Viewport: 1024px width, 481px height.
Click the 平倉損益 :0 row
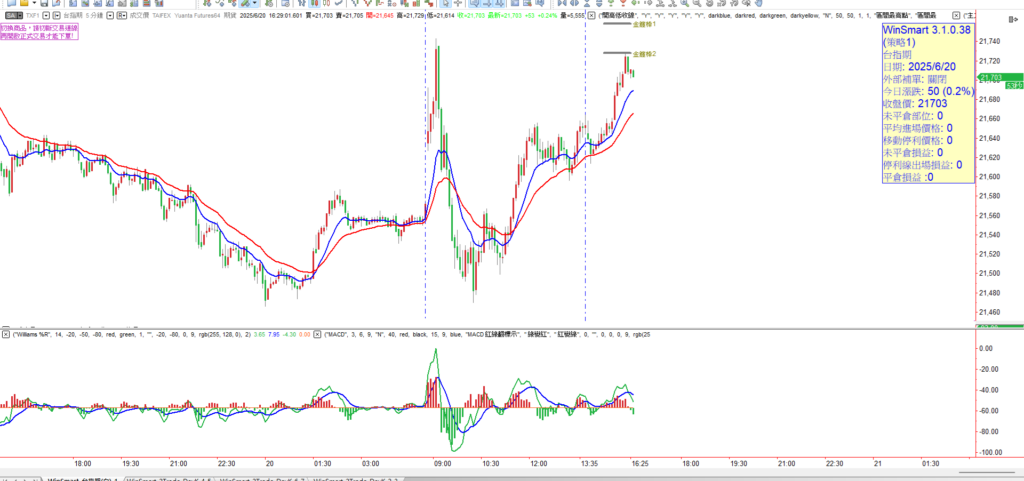908,177
